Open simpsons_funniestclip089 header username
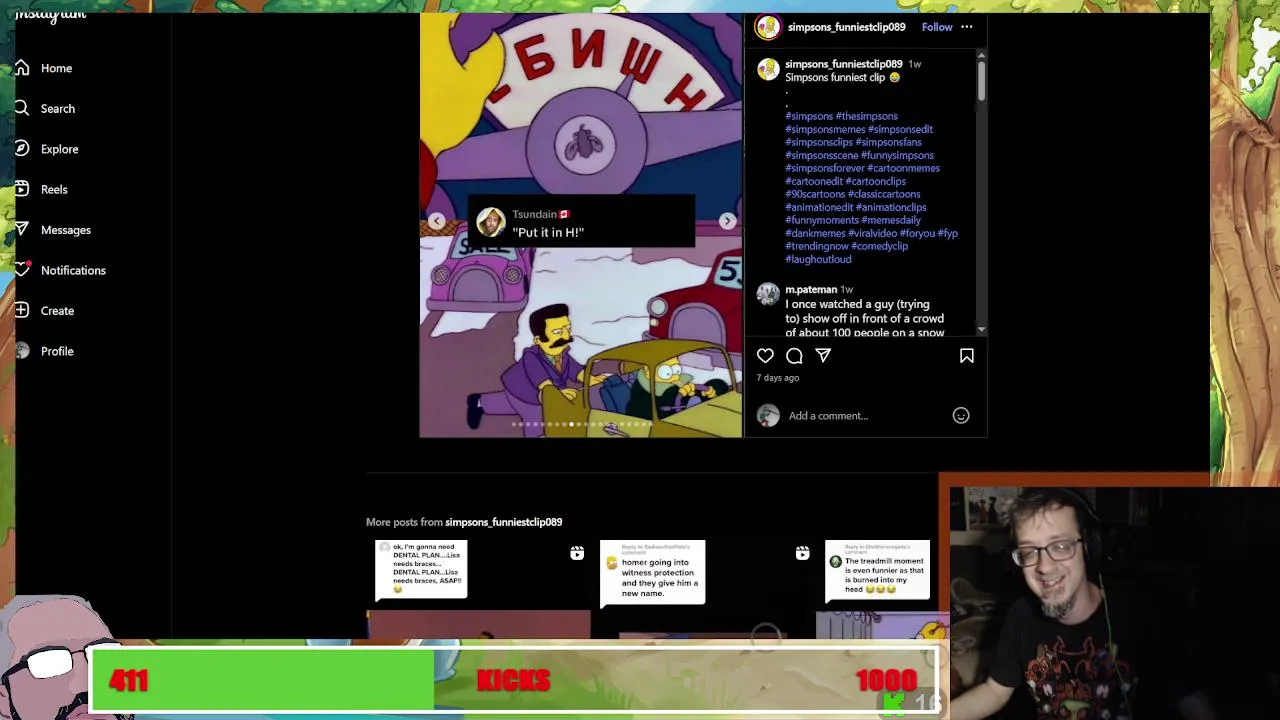Screen dimensions: 1280x720 point(846,27)
